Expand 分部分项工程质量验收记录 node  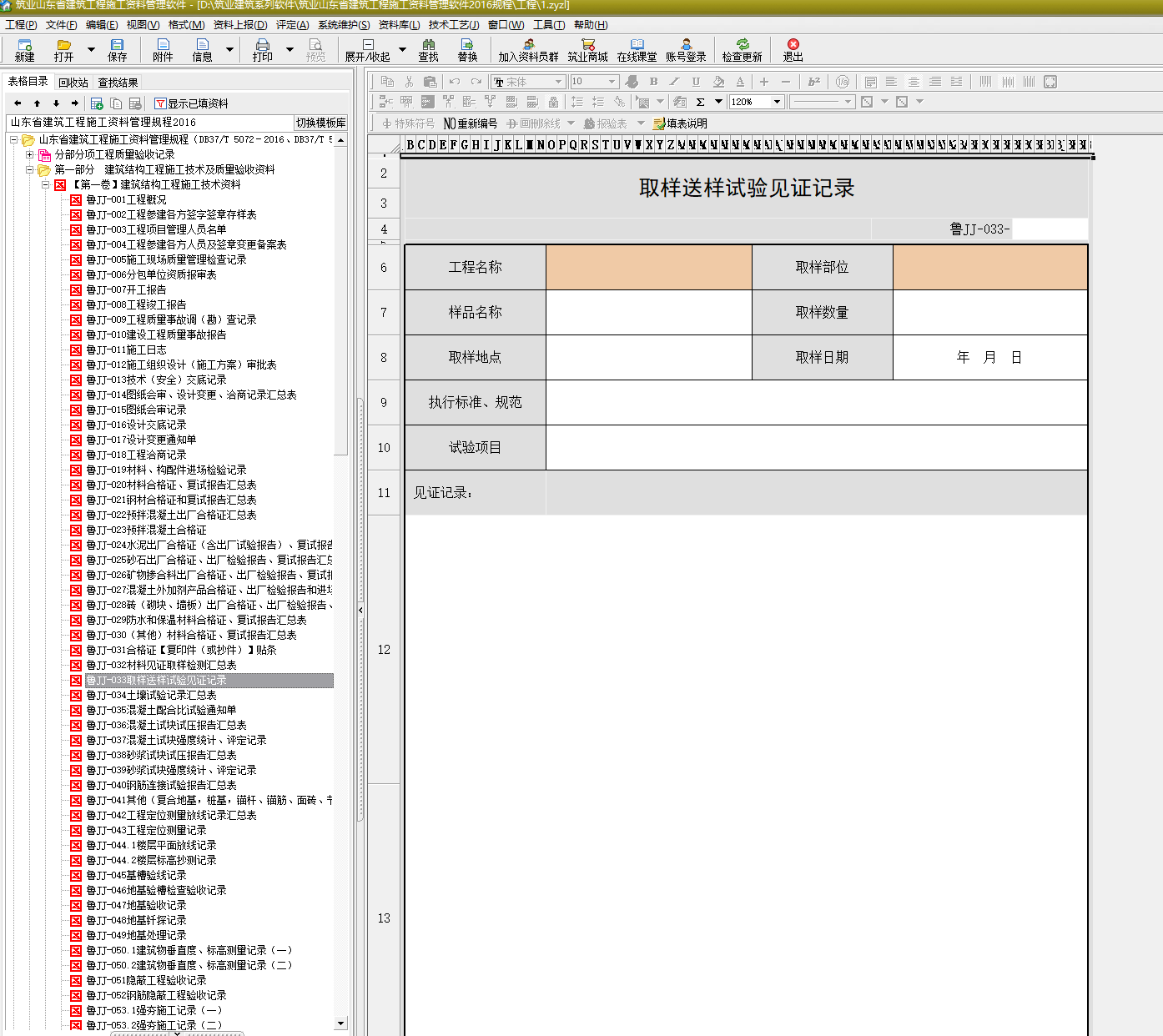(x=29, y=154)
